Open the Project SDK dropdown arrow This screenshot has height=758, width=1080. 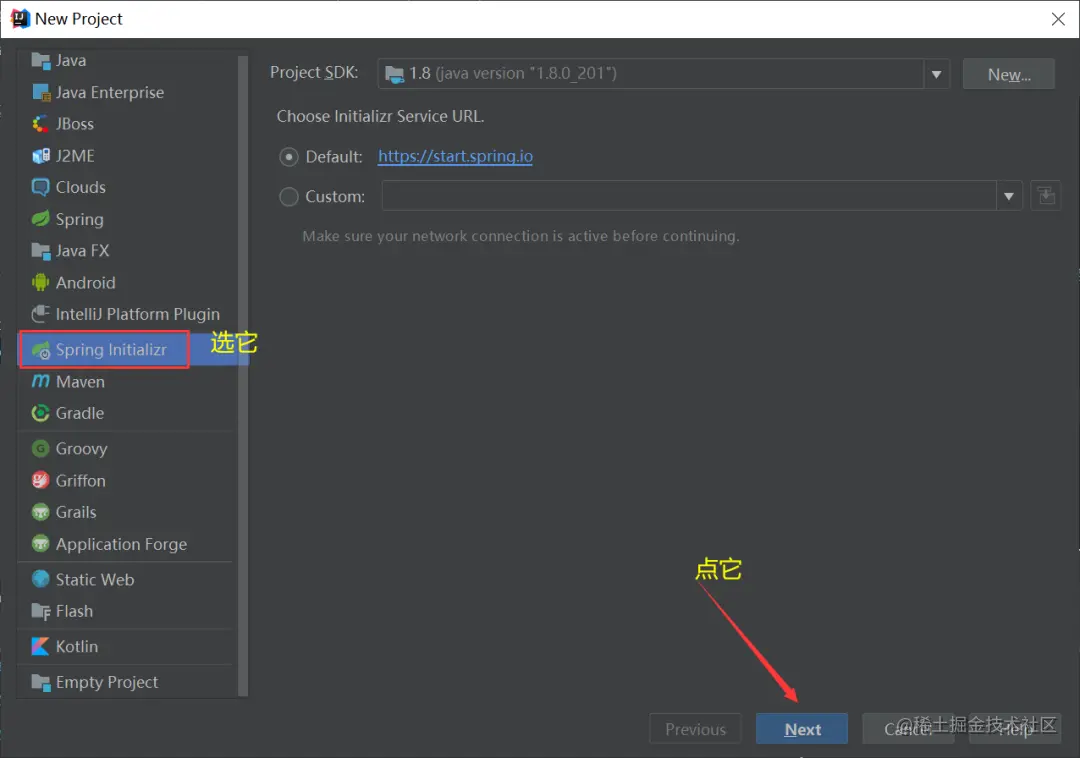pos(936,74)
